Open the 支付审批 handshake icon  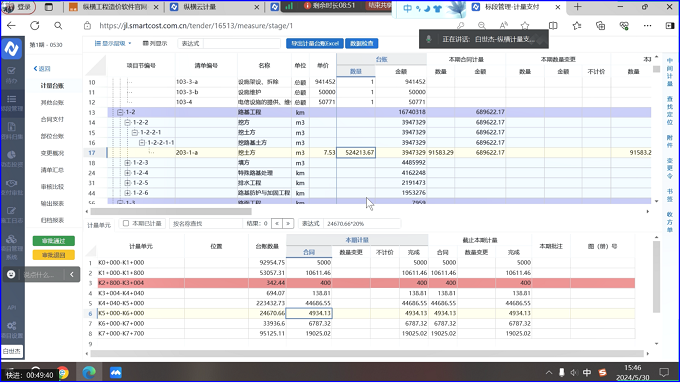[12, 187]
